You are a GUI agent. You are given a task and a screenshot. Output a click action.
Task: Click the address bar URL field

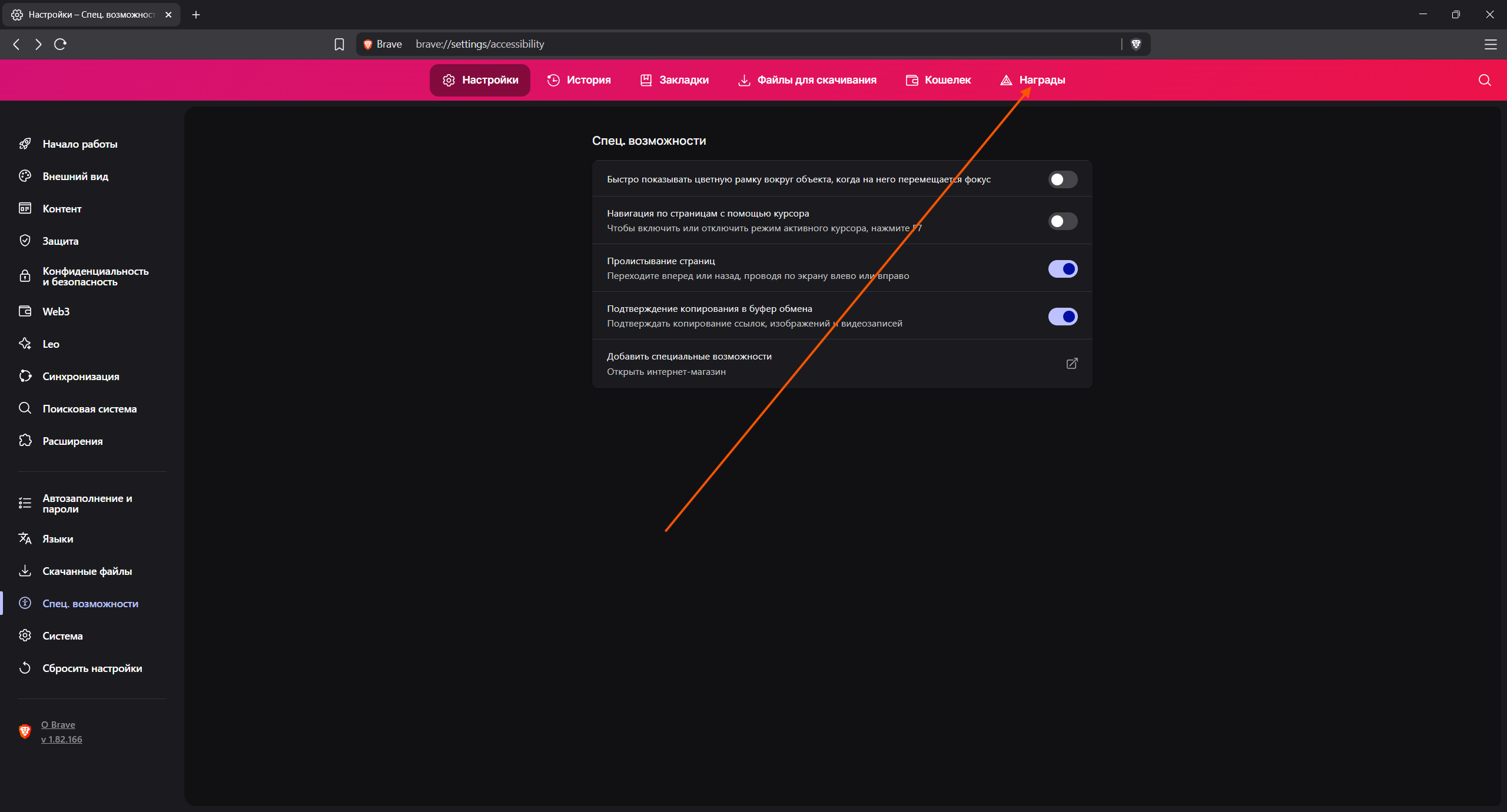(x=706, y=44)
